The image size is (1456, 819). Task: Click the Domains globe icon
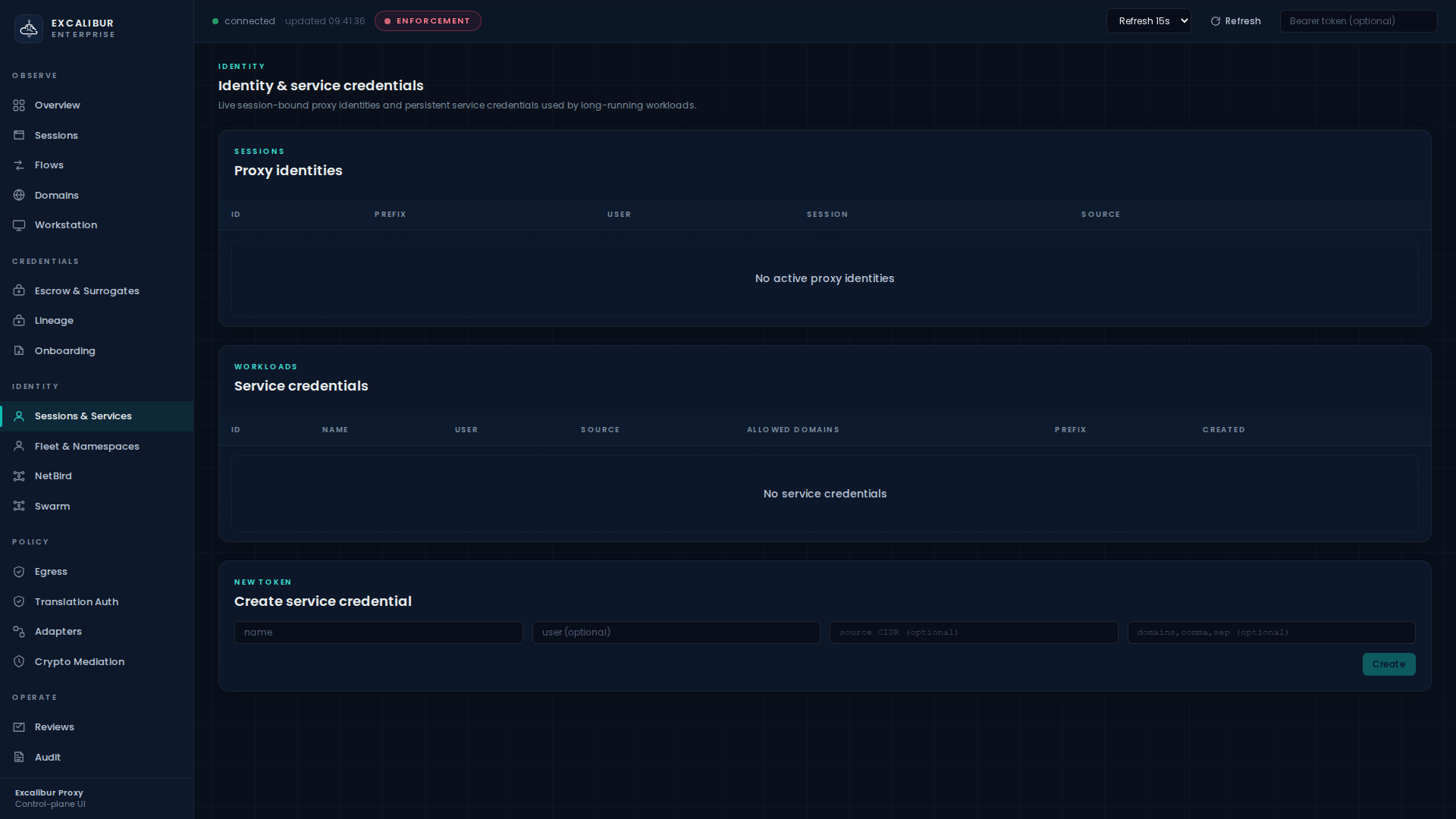tap(19, 195)
